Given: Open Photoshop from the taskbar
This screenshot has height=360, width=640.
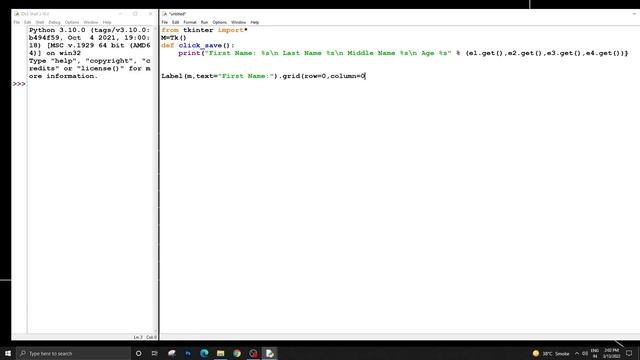Looking at the screenshot, I should click(x=188, y=353).
